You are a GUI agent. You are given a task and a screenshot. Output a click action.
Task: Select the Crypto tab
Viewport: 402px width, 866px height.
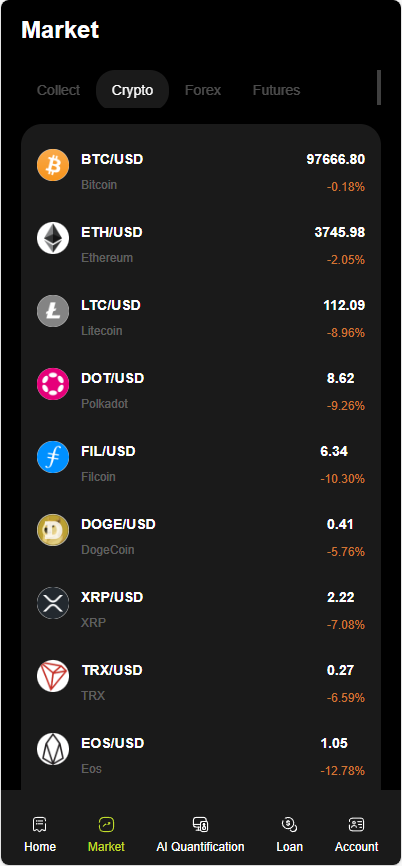(133, 90)
